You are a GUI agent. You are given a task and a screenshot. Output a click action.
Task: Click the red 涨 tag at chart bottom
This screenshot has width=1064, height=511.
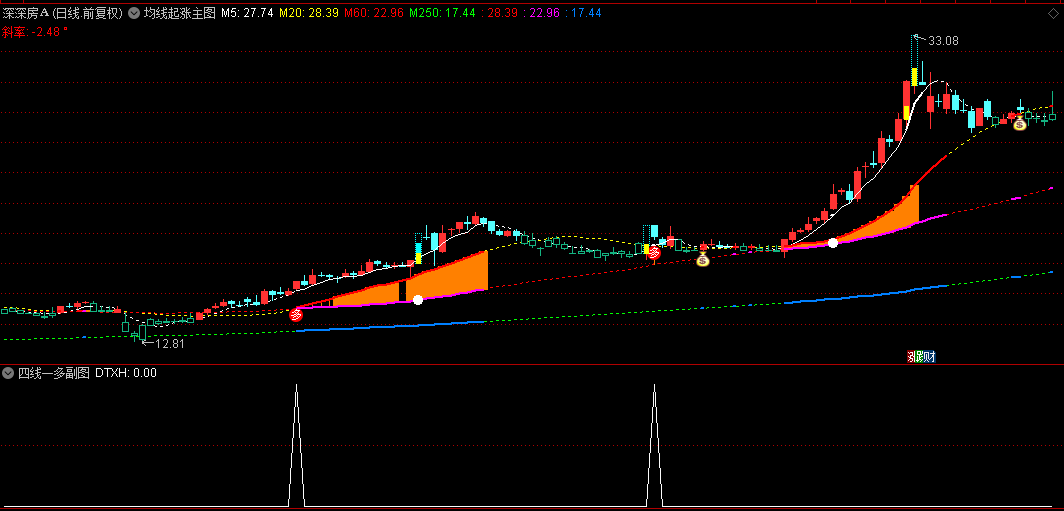(x=911, y=357)
